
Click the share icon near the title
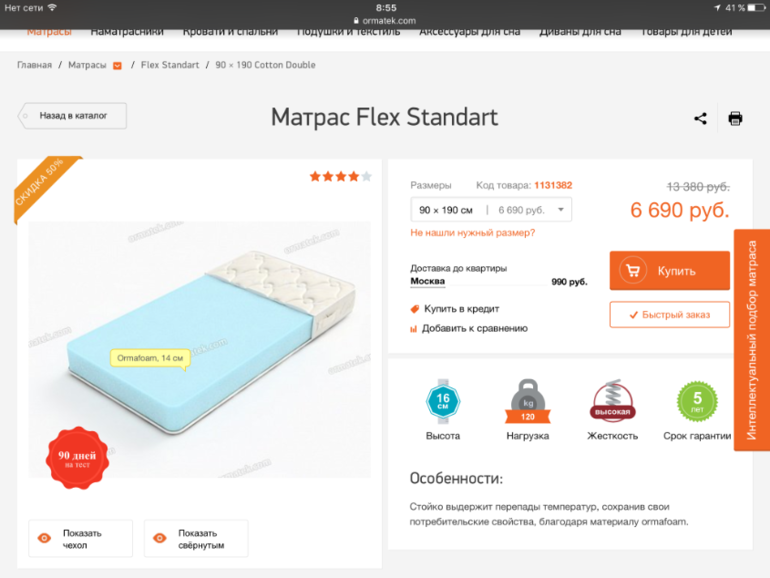click(x=700, y=118)
